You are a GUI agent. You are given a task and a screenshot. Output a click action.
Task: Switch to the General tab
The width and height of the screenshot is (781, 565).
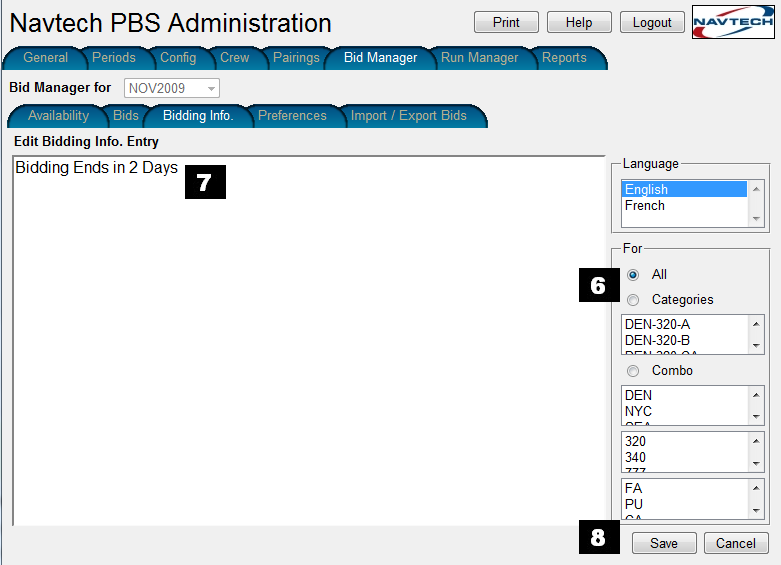point(45,58)
